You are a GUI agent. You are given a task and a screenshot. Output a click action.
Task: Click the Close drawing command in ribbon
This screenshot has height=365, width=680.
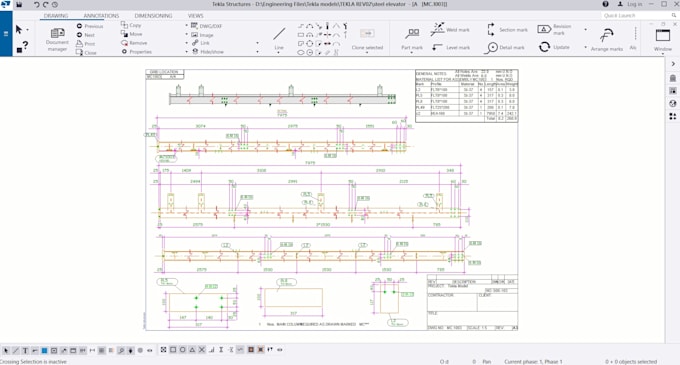click(86, 52)
